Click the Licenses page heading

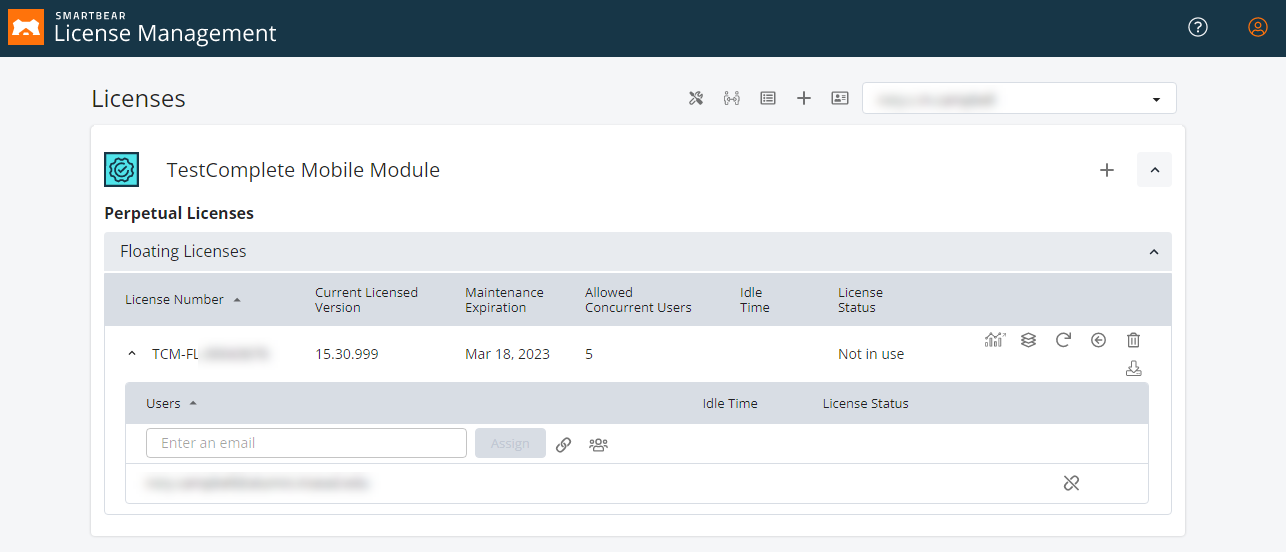pyautogui.click(x=138, y=98)
